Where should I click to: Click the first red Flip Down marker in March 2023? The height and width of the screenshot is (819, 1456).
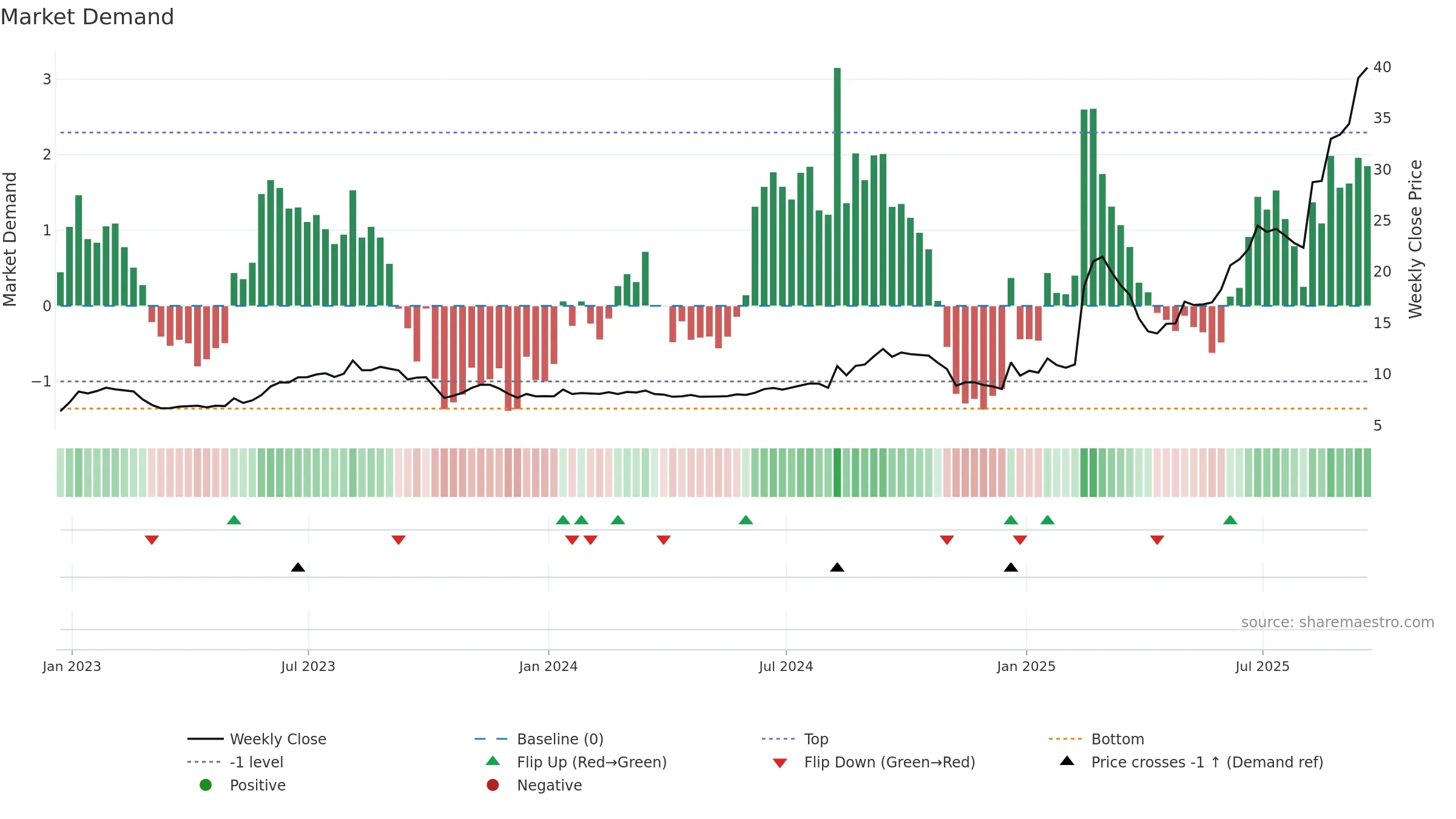click(152, 540)
